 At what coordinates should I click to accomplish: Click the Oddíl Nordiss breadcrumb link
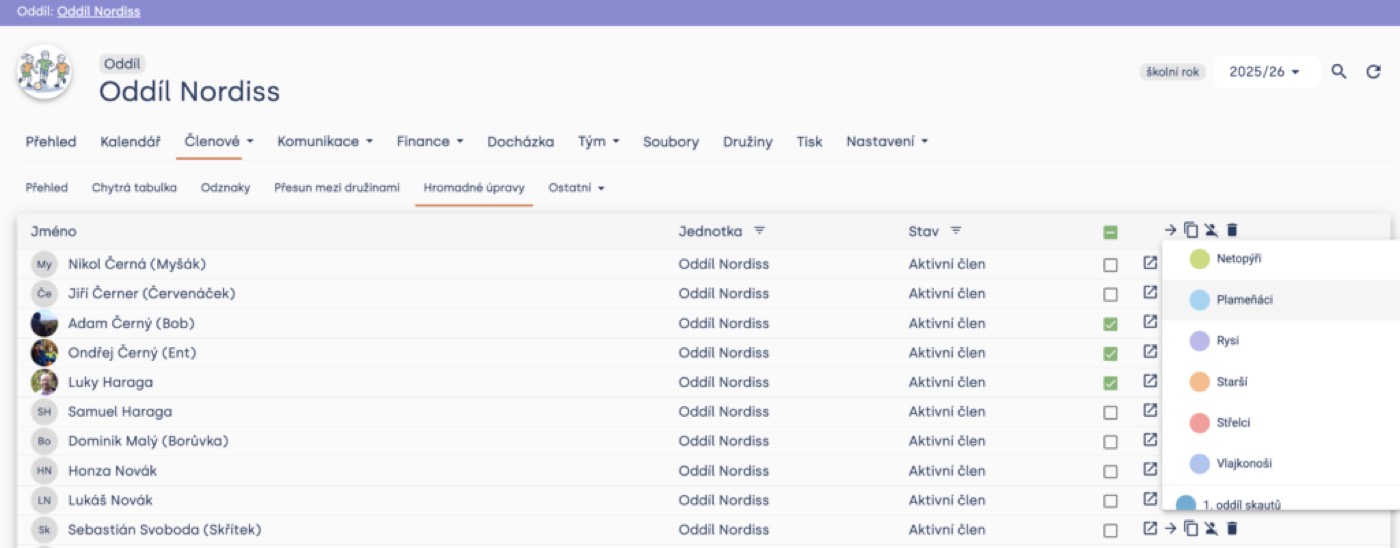coord(99,12)
